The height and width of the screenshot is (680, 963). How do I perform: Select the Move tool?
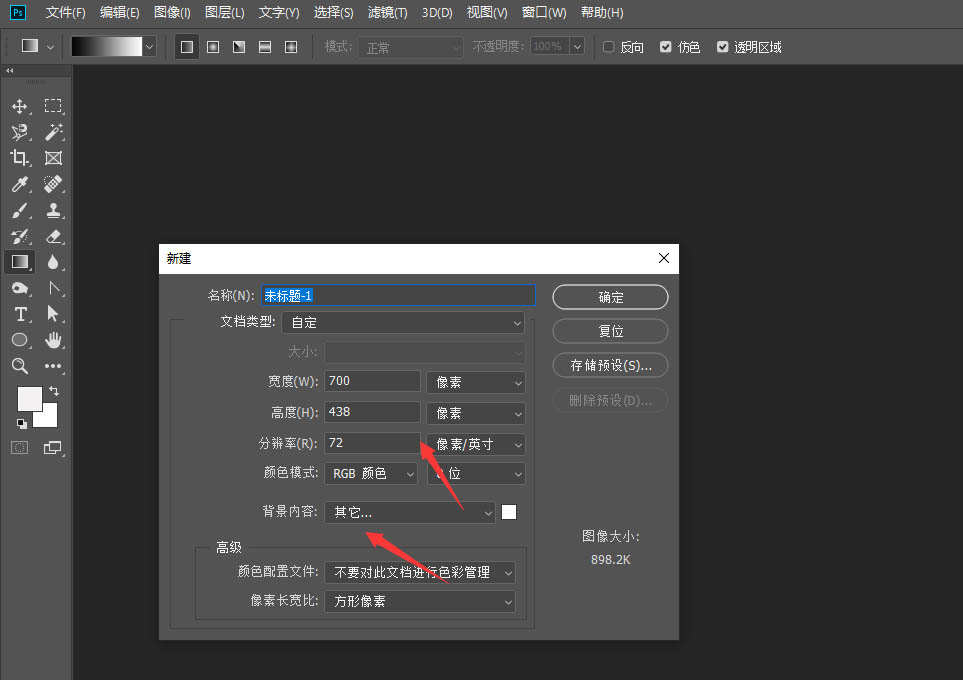(20, 105)
